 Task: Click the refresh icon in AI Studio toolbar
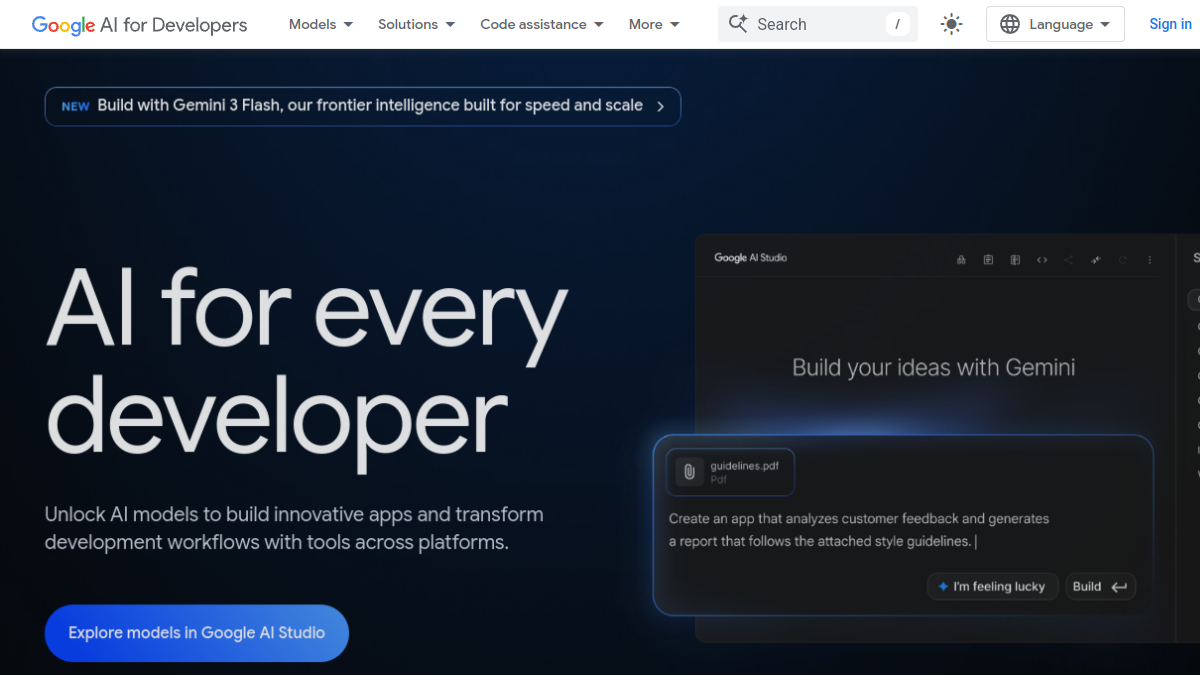(1123, 260)
